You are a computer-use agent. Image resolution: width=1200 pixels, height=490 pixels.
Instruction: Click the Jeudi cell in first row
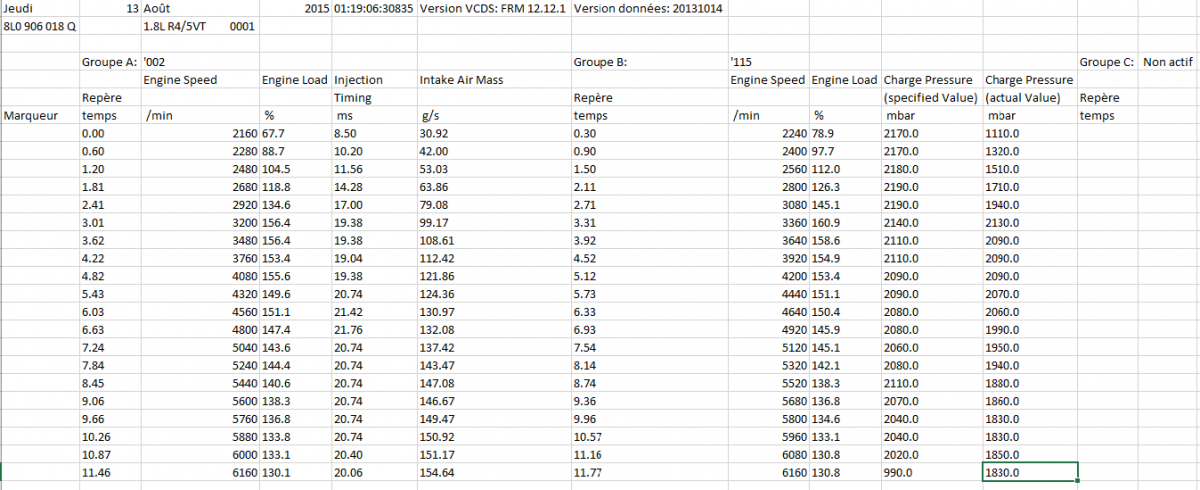coord(21,9)
